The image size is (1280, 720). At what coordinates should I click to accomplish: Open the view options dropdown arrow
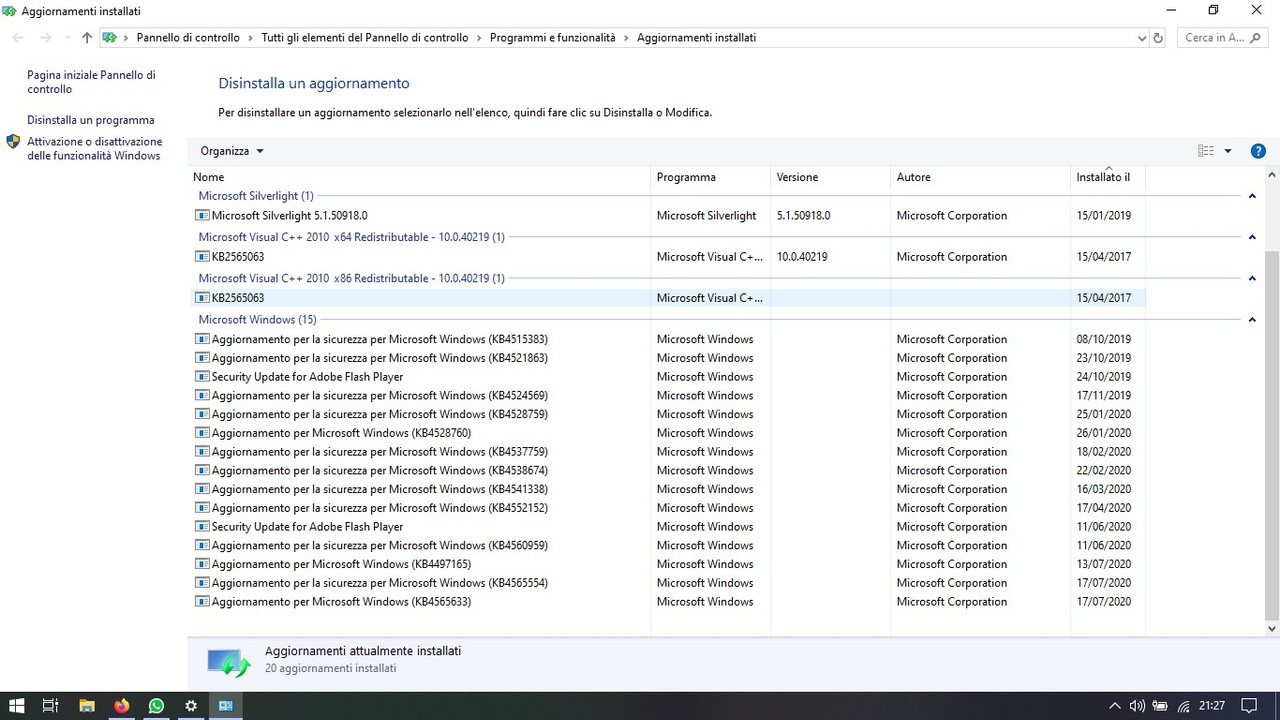coord(1228,151)
